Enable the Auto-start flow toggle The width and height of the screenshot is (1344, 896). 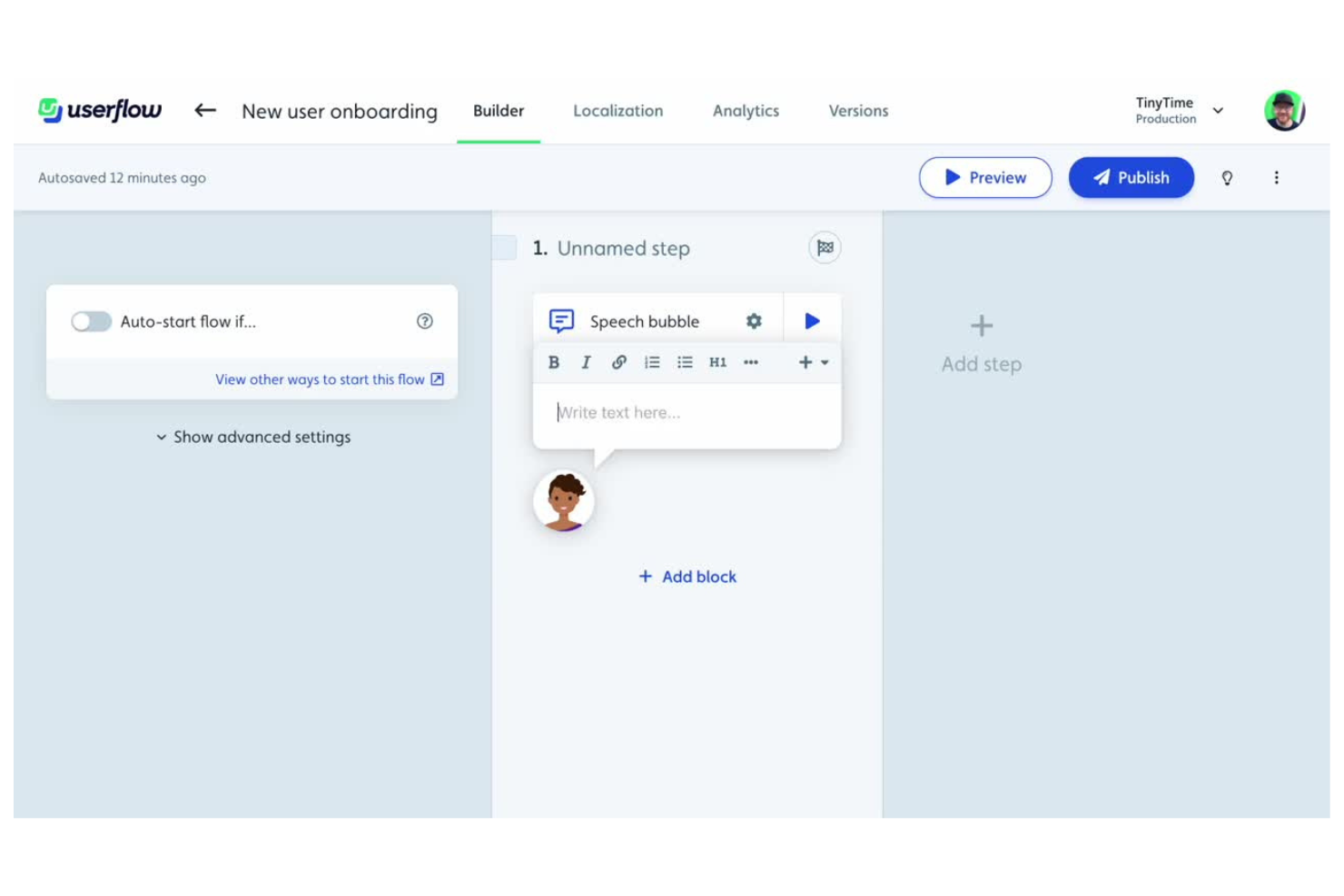tap(91, 320)
